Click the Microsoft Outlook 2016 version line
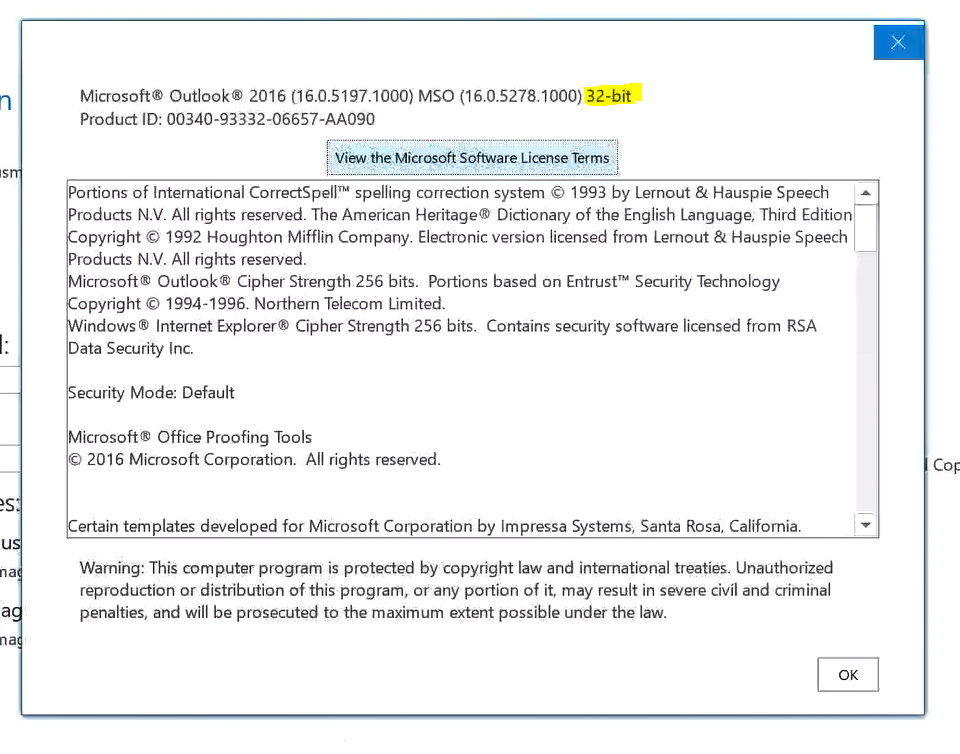Image resolution: width=960 pixels, height=754 pixels. click(x=355, y=95)
